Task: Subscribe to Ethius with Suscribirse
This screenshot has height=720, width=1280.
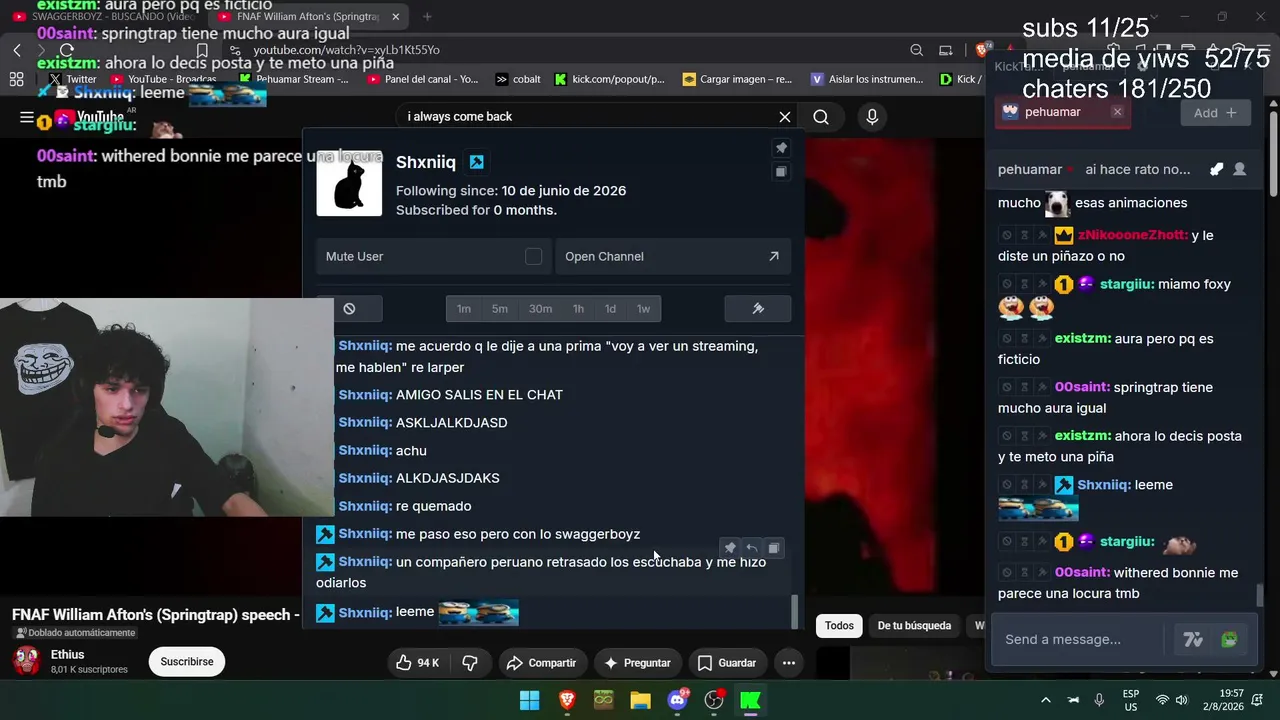Action: click(187, 662)
